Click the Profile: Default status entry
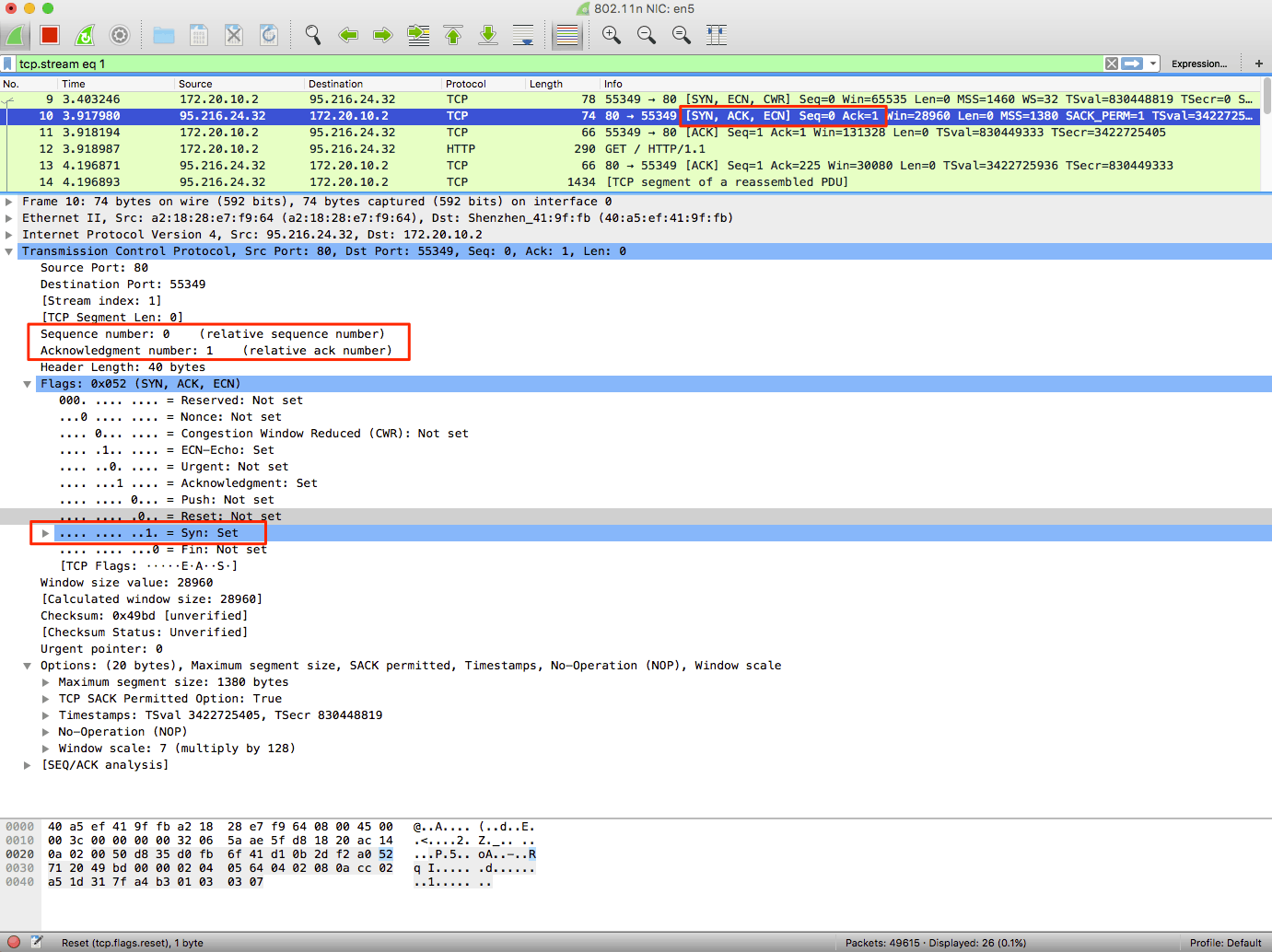 coord(1225,943)
